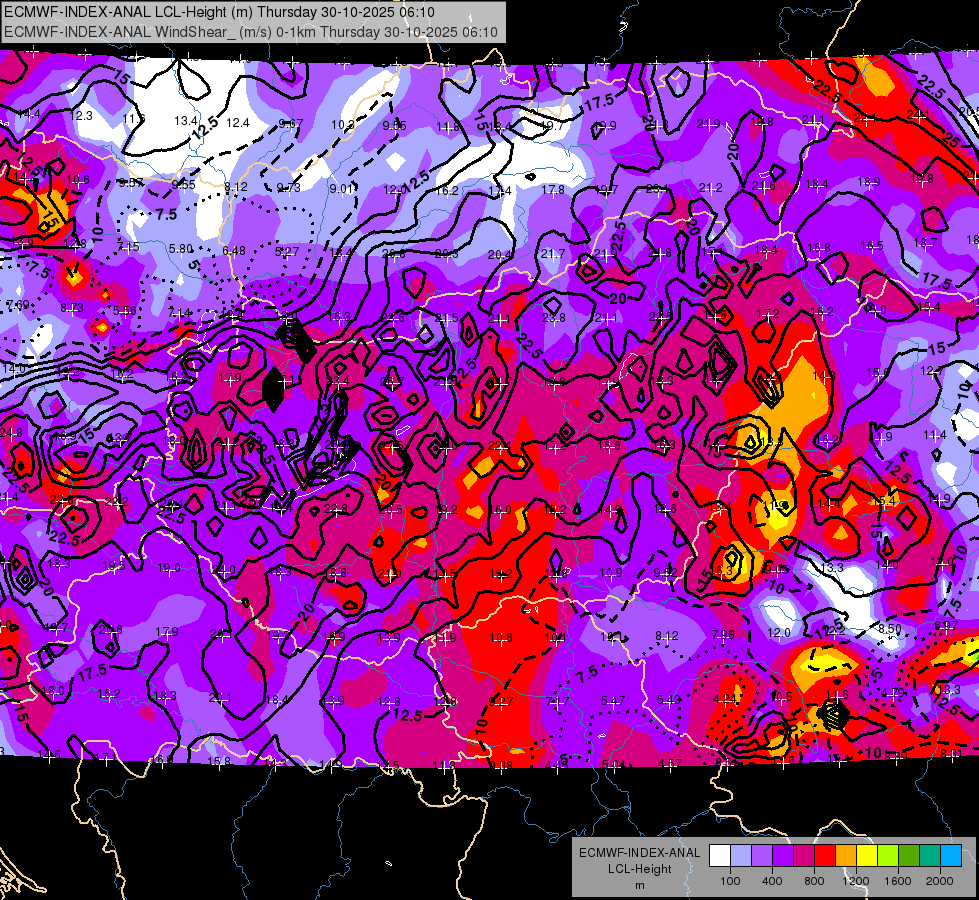
Task: Click the grid value '4.24' on the map
Action: point(724,699)
